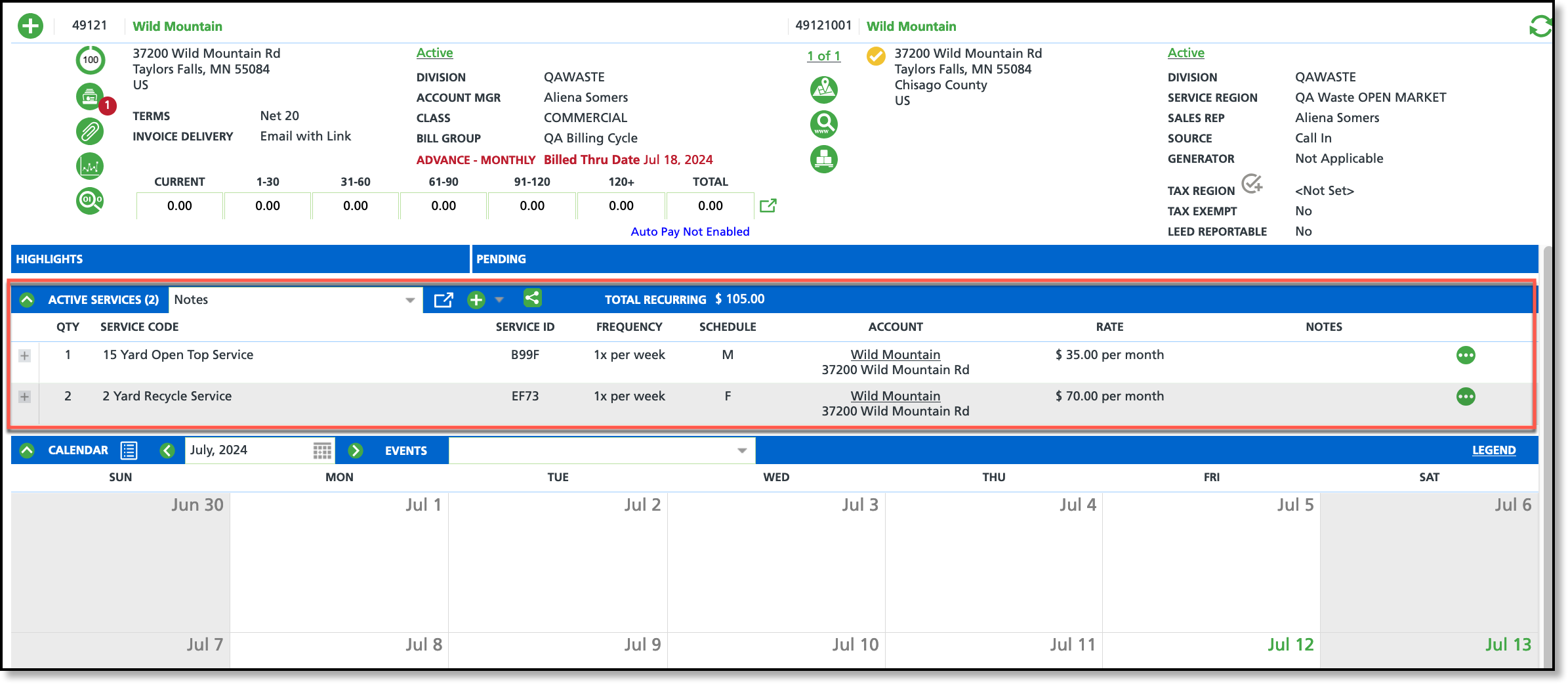Click the share icon in Active Services
This screenshot has width=1568, height=684.
(x=532, y=299)
